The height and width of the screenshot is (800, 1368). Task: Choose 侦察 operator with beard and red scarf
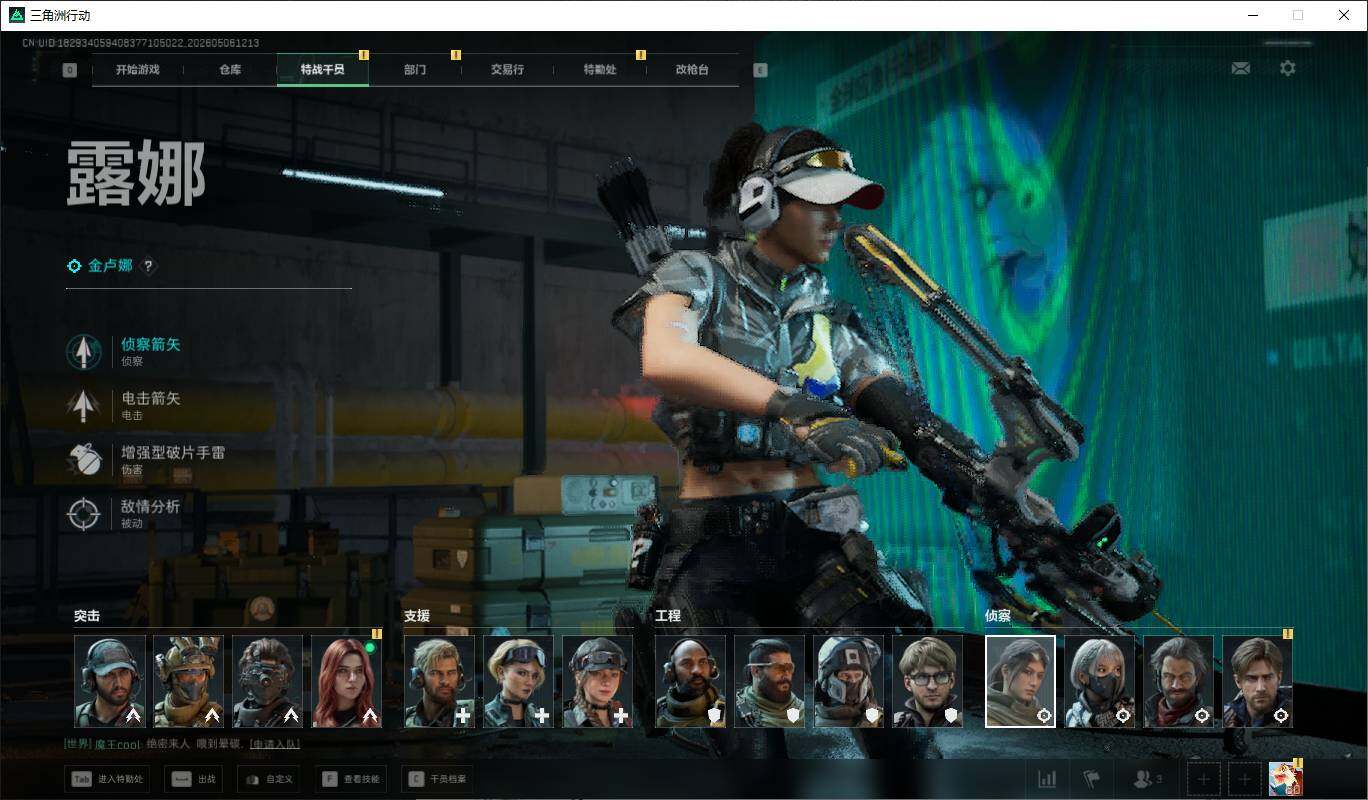pyautogui.click(x=1179, y=681)
